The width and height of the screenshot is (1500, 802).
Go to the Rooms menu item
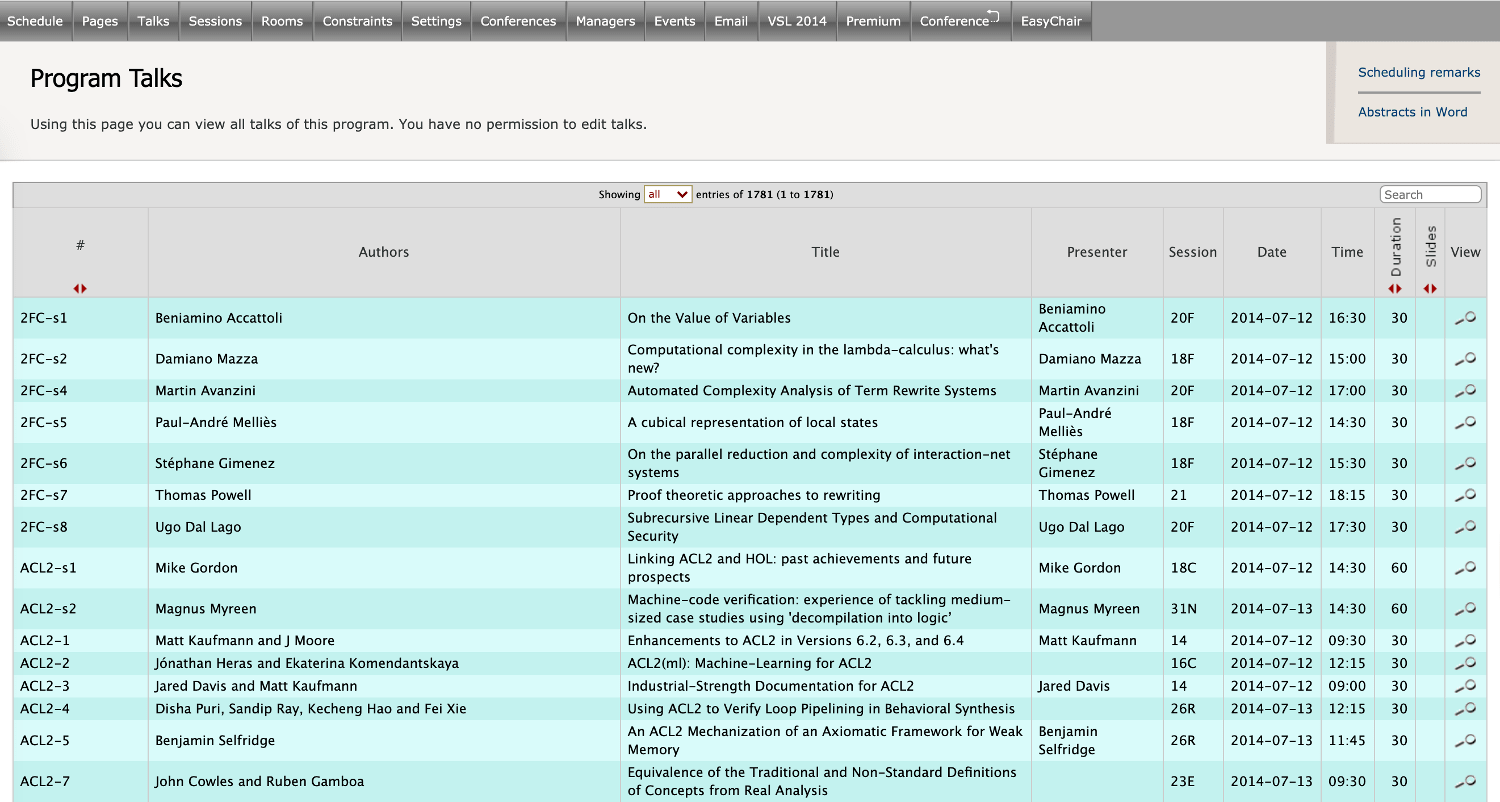tap(282, 21)
